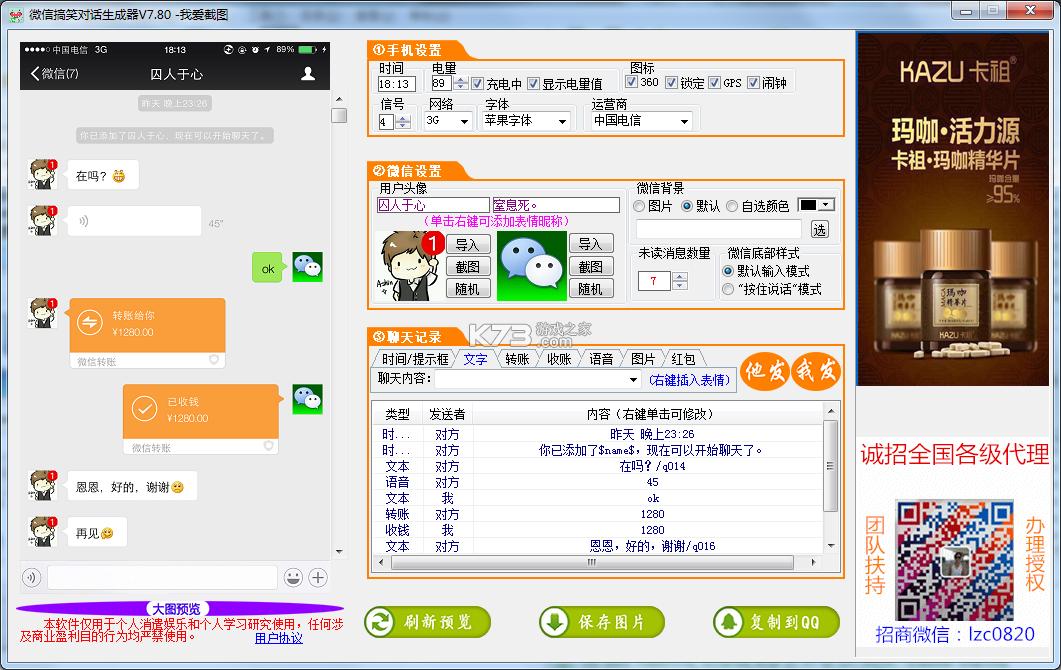This screenshot has height=670, width=1061.
Task: Click the 已收钱 received money bubble
Action: click(201, 418)
